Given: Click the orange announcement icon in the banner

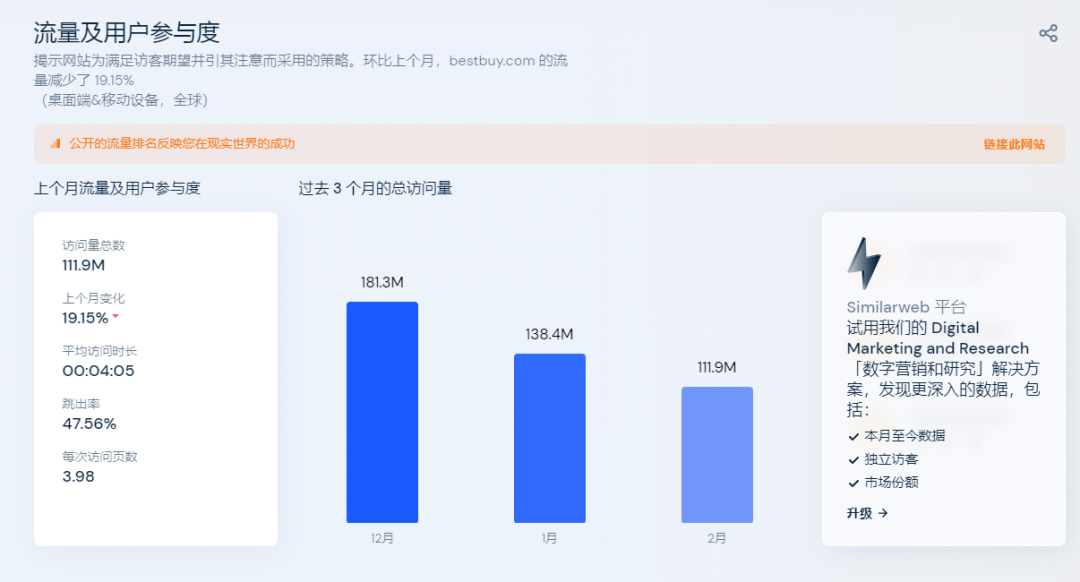Looking at the screenshot, I should coord(56,144).
